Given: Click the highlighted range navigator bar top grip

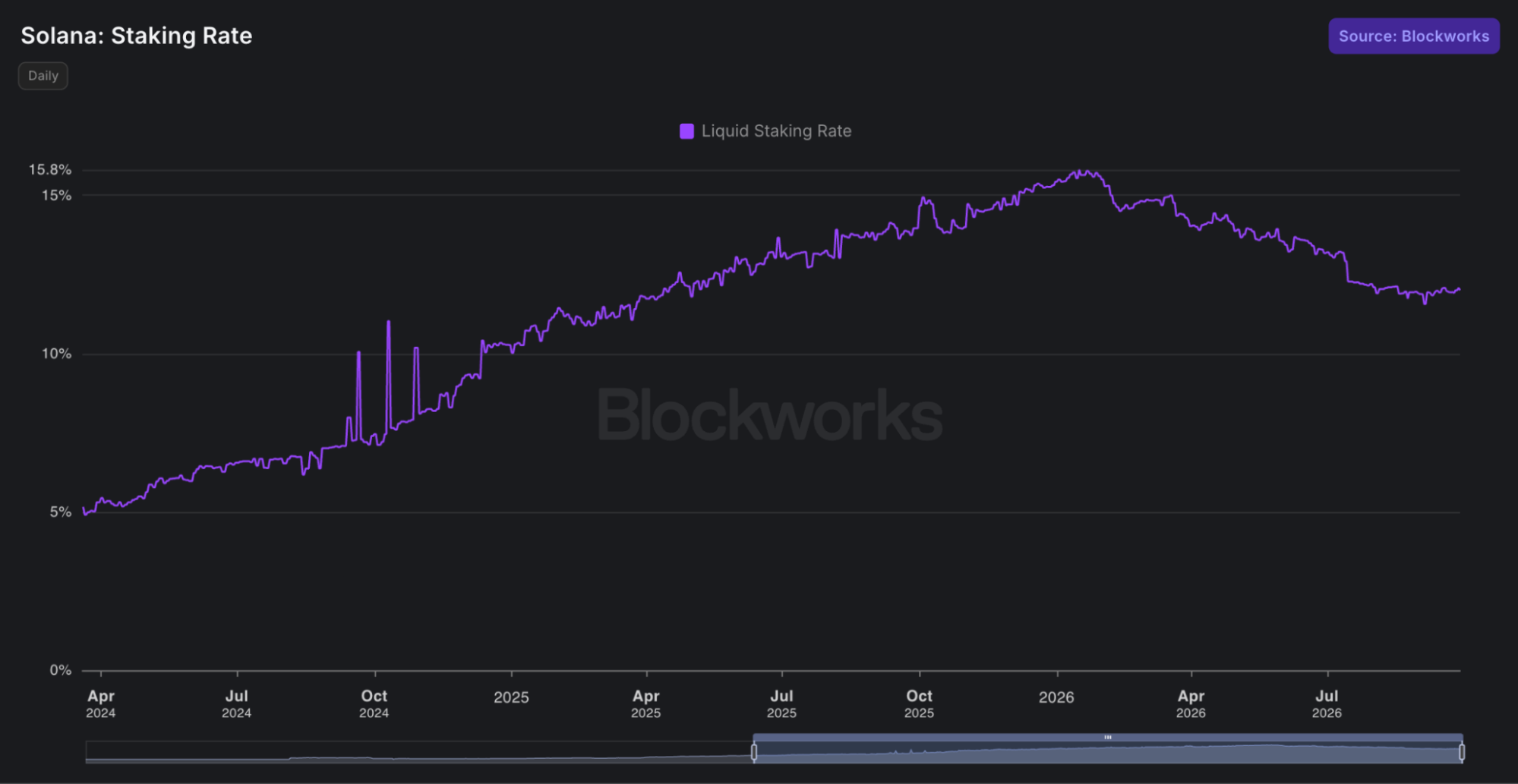Looking at the screenshot, I should [x=1108, y=737].
